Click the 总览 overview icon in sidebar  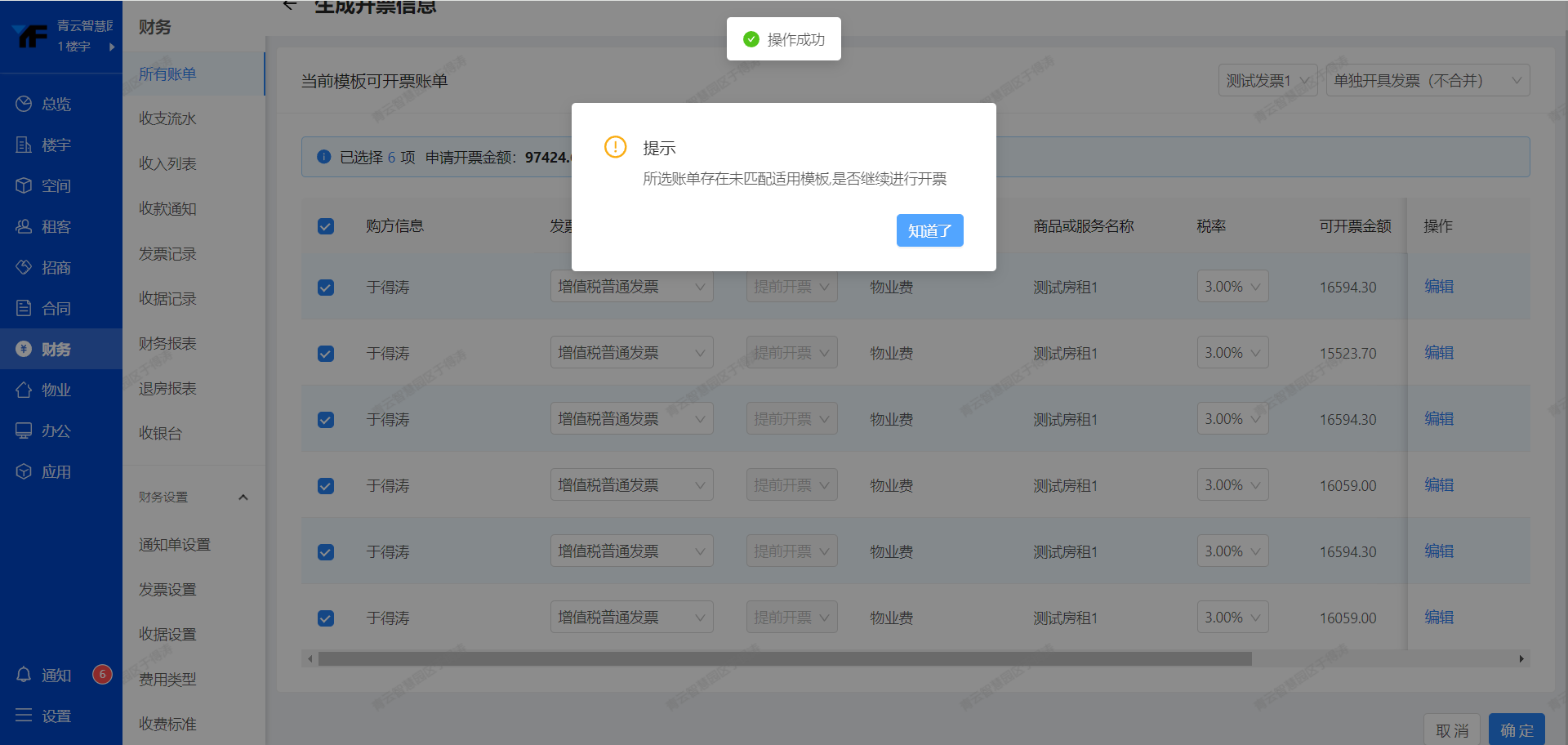click(x=24, y=104)
